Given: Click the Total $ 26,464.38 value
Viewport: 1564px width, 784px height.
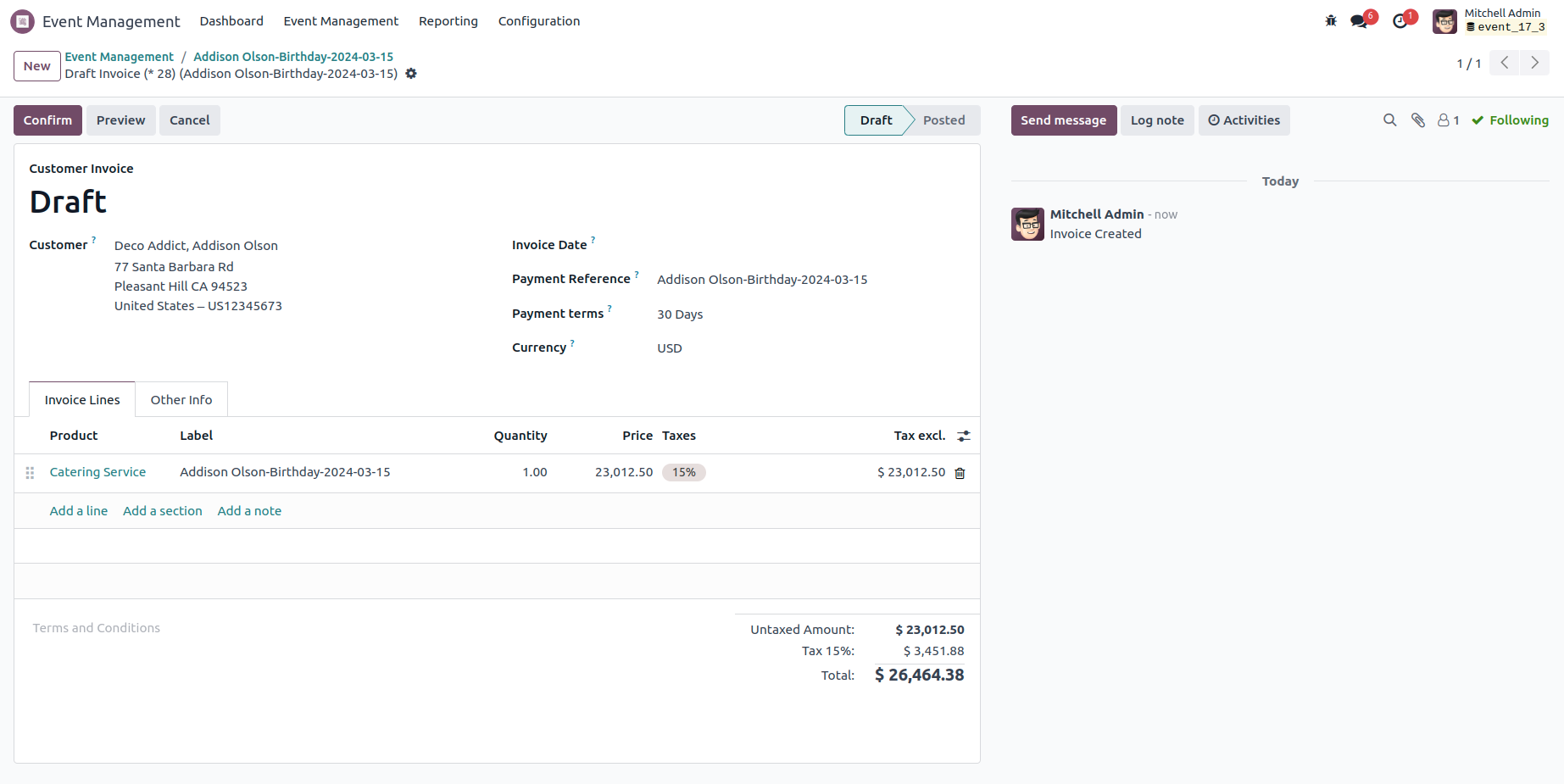Looking at the screenshot, I should (x=919, y=675).
